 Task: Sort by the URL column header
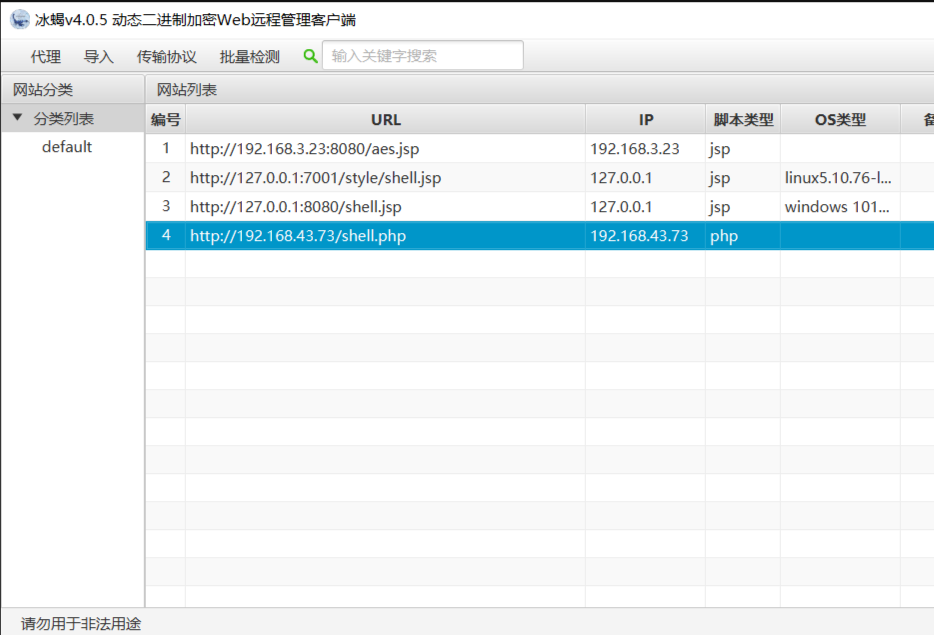[385, 120]
